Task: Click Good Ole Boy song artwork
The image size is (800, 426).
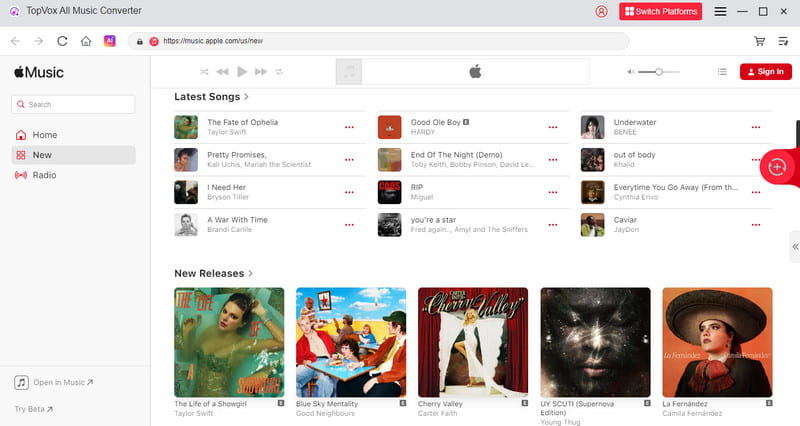Action: point(389,127)
